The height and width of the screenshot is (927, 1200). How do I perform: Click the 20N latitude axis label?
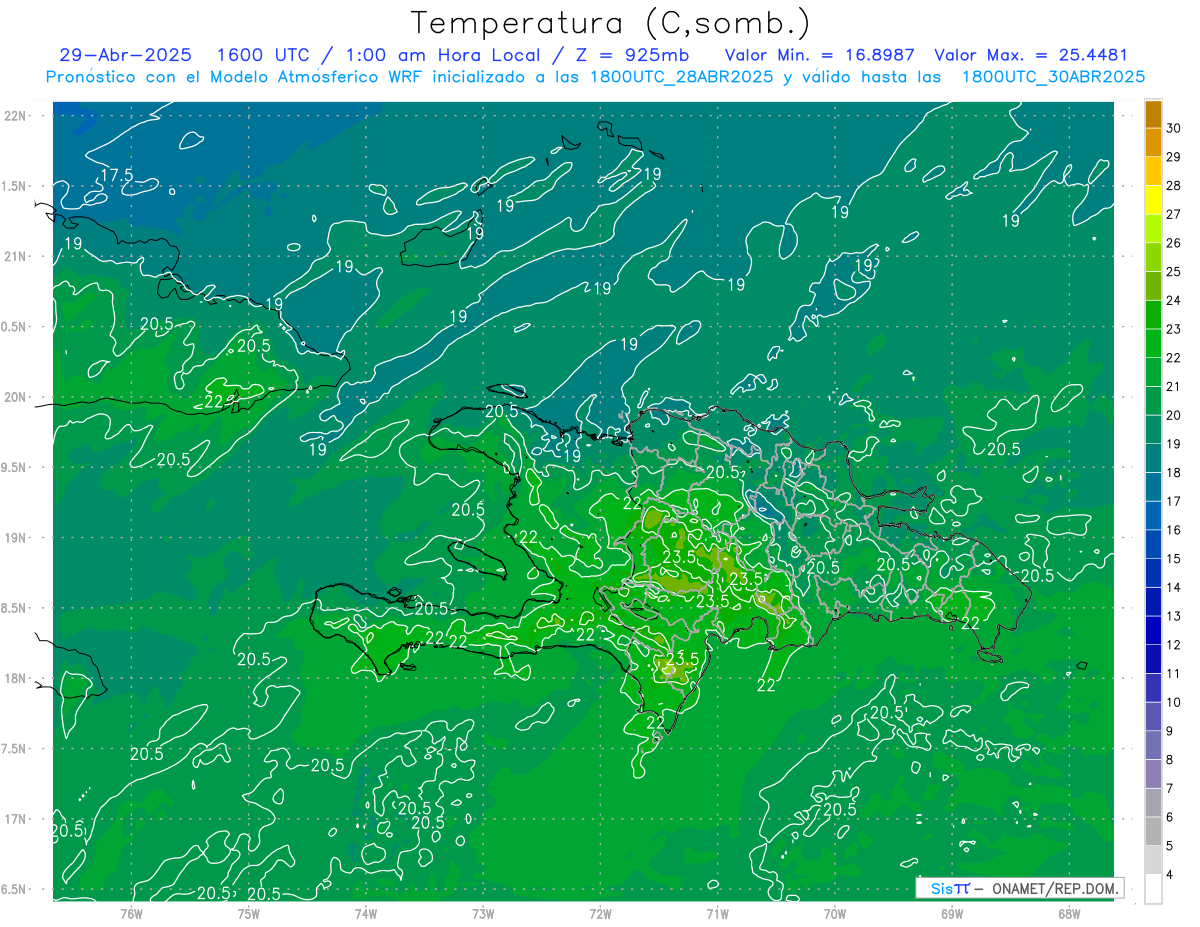15,397
